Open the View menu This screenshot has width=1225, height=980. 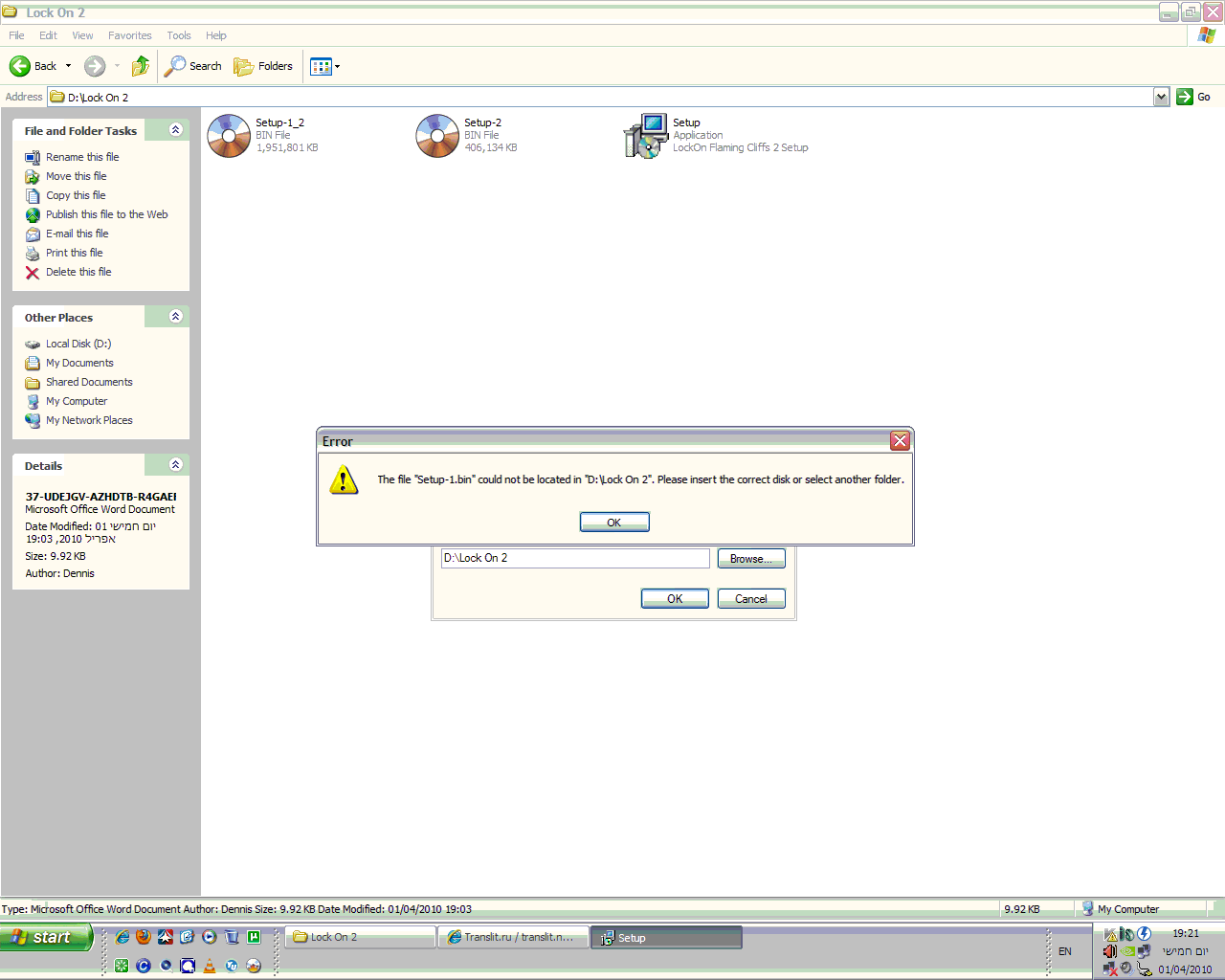82,35
